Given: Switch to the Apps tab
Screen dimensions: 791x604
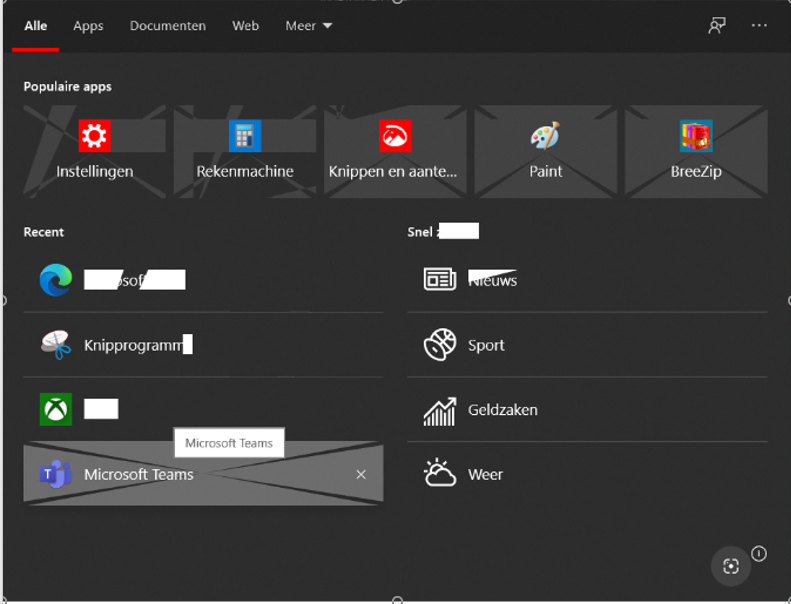Looking at the screenshot, I should (x=88, y=26).
